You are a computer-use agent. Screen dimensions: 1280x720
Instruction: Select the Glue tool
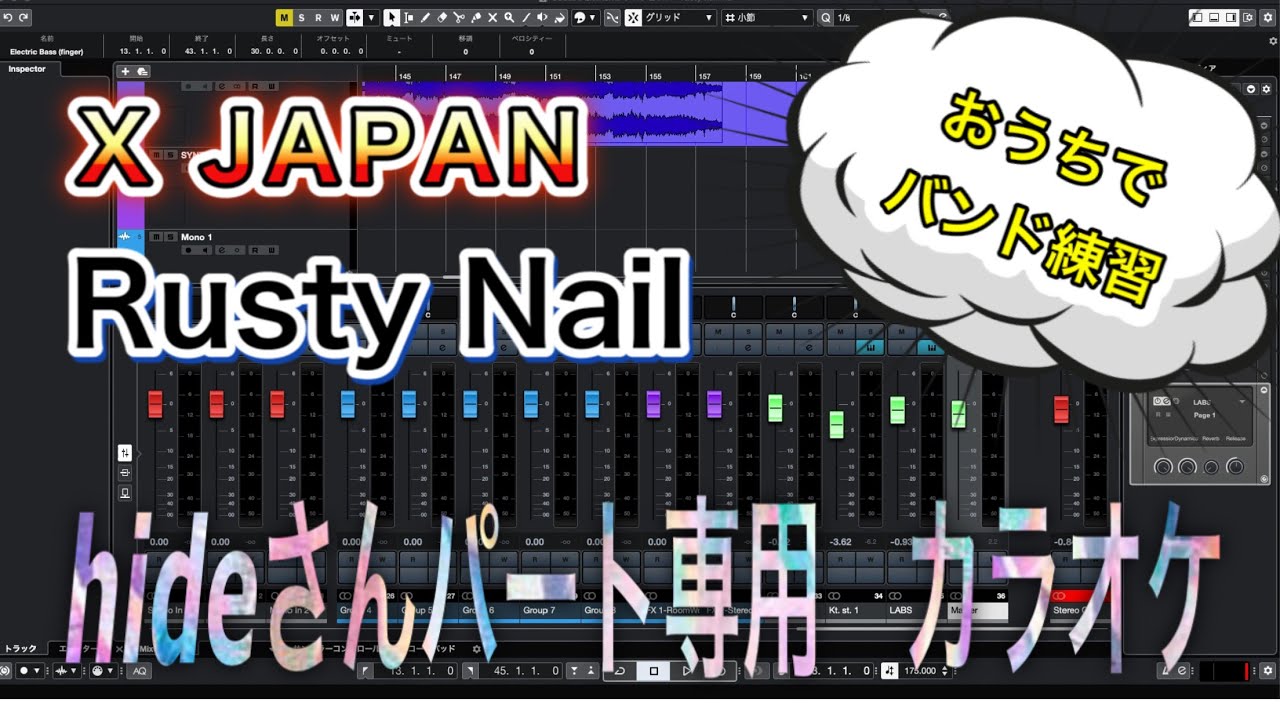click(x=476, y=17)
